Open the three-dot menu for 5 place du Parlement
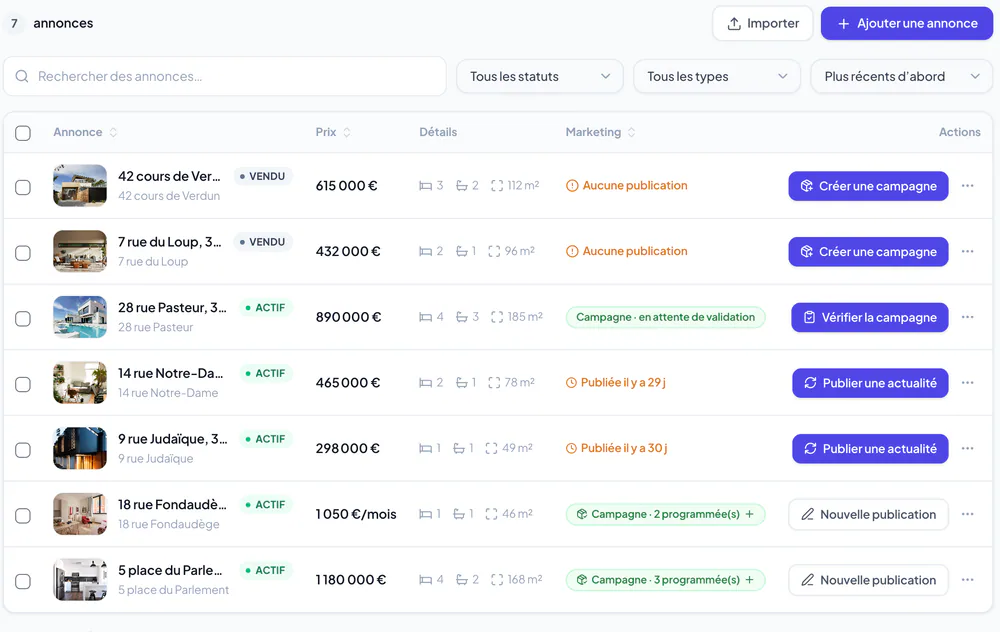The height and width of the screenshot is (632, 1000). pos(967,580)
